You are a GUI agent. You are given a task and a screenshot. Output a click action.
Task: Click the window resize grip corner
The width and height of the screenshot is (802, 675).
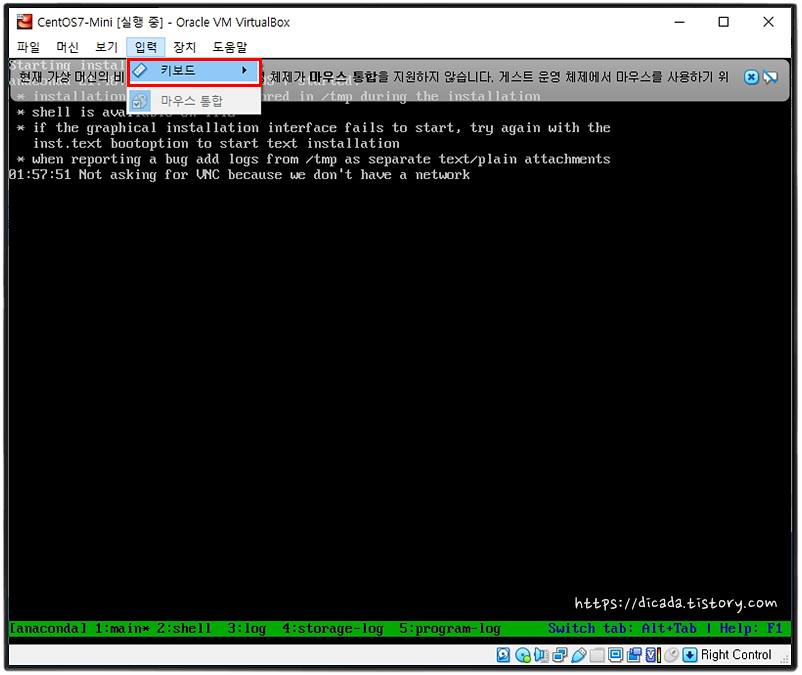785,659
